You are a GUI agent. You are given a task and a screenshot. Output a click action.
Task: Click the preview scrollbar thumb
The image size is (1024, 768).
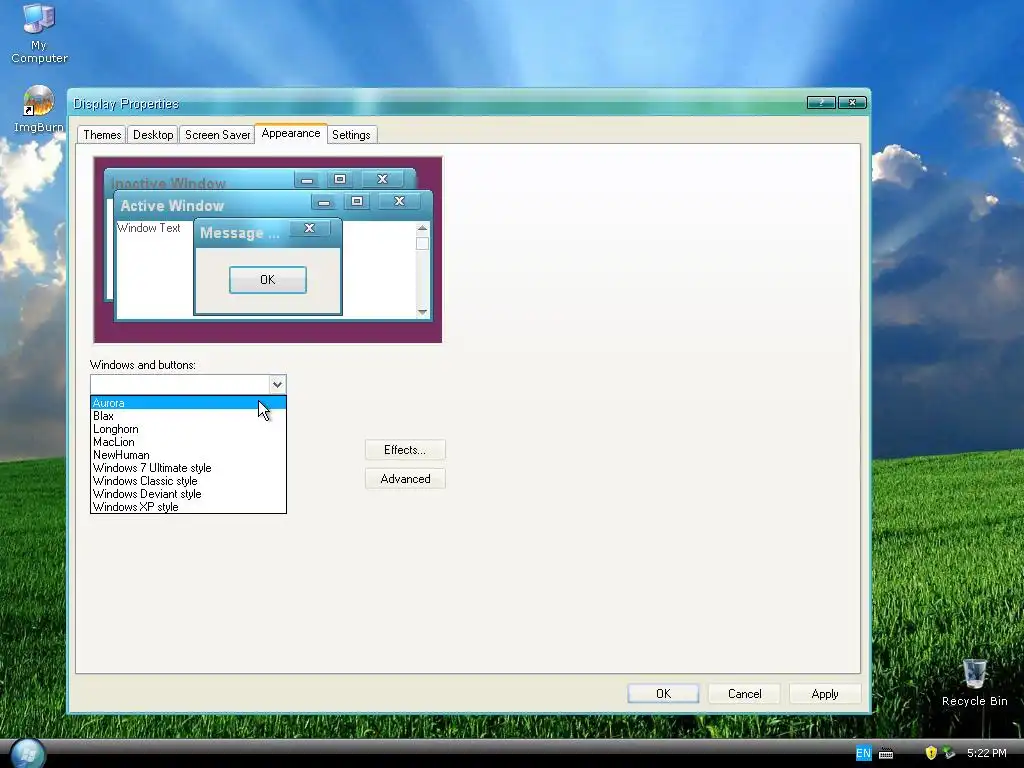(423, 244)
